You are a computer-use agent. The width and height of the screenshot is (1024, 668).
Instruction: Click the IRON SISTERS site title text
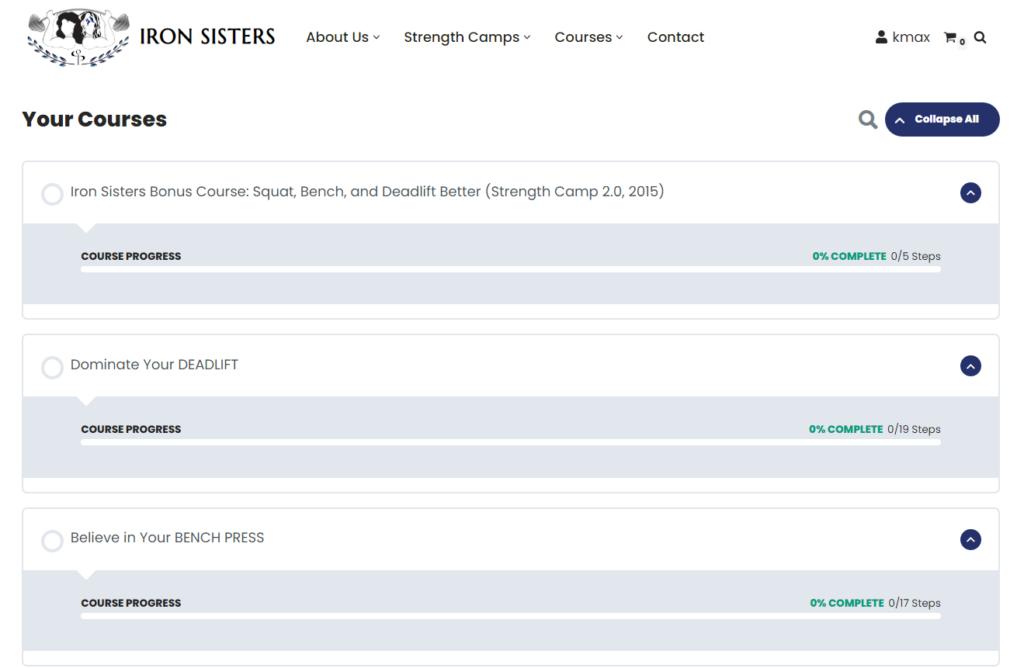(x=207, y=37)
